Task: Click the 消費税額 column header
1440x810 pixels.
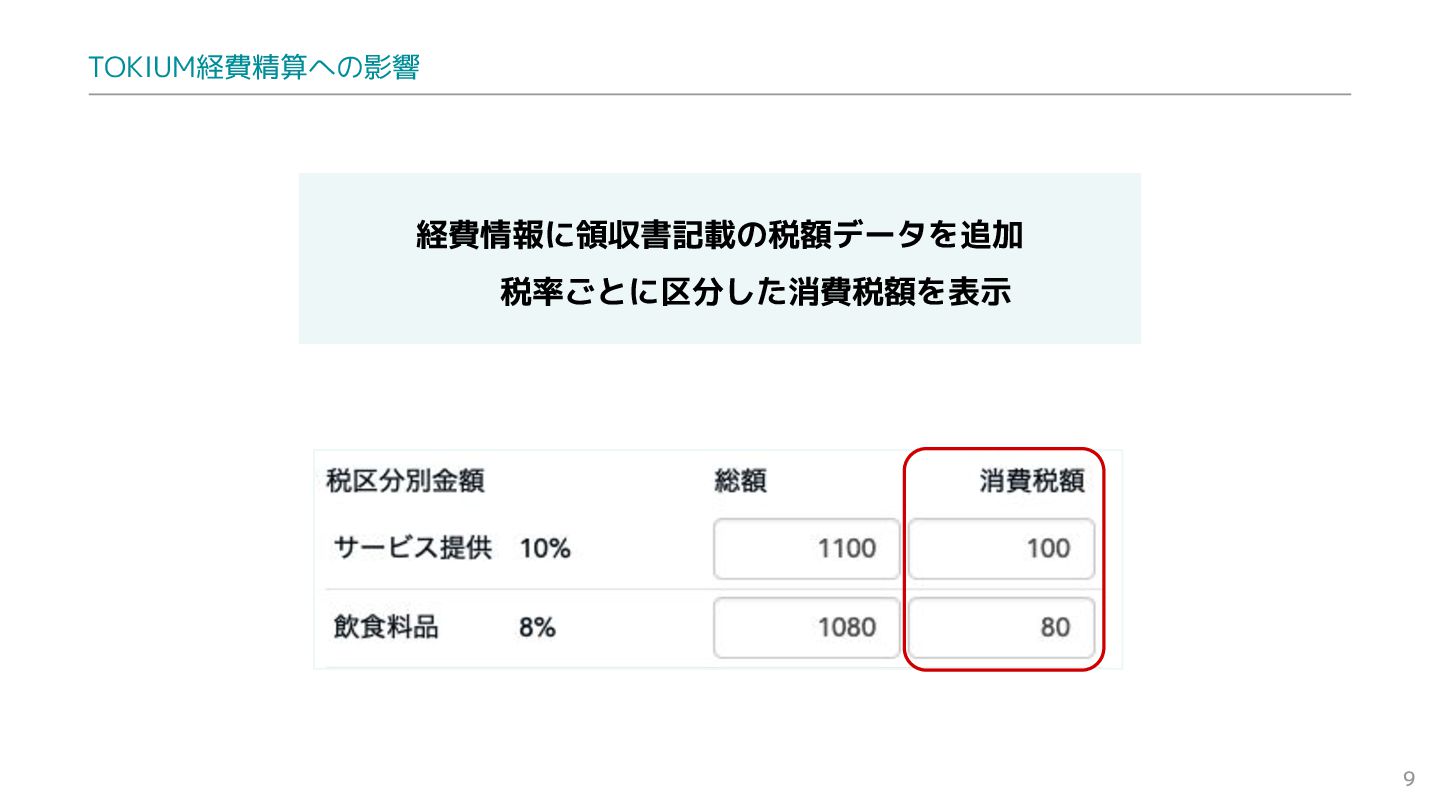Action: [1031, 482]
